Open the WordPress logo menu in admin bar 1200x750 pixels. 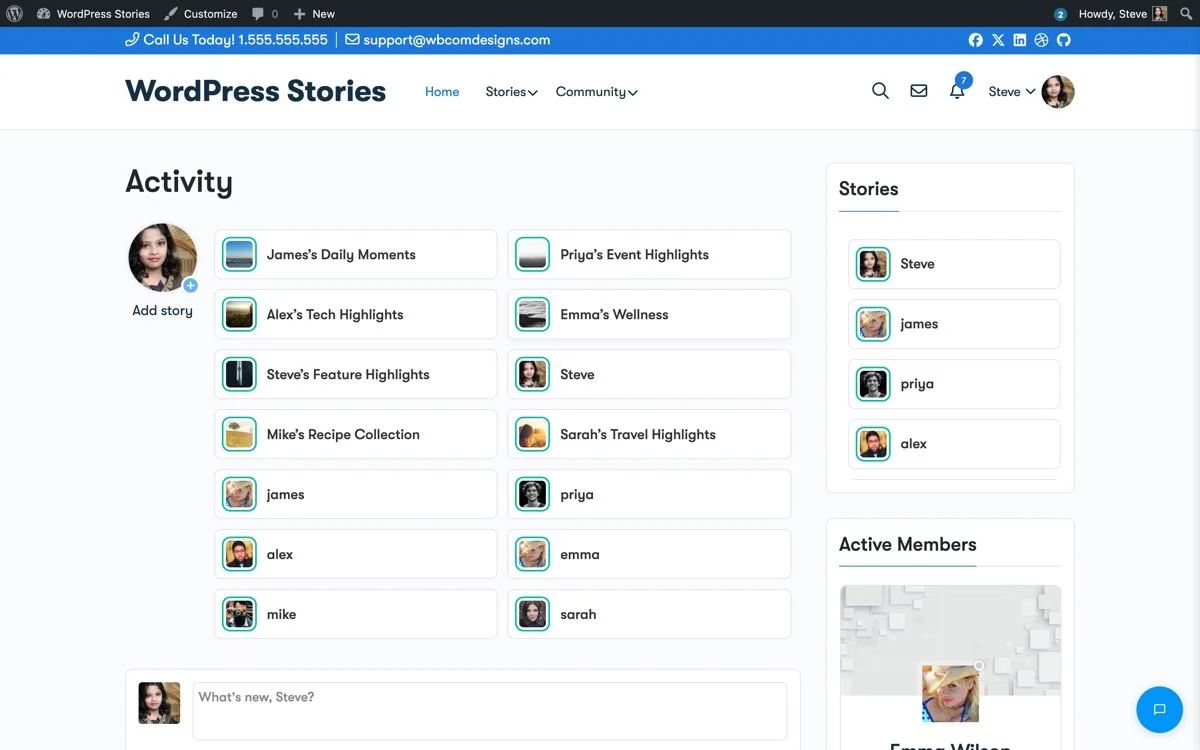click(x=14, y=14)
